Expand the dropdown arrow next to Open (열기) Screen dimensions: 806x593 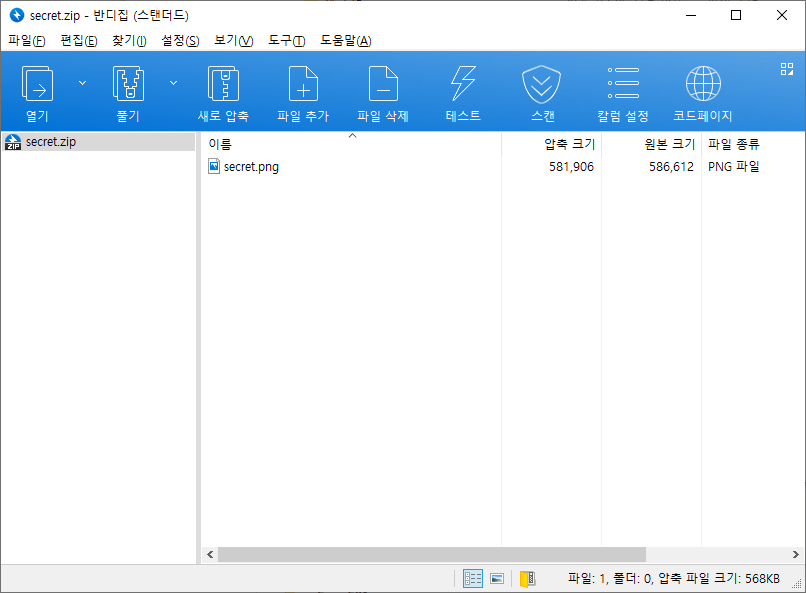coord(83,83)
